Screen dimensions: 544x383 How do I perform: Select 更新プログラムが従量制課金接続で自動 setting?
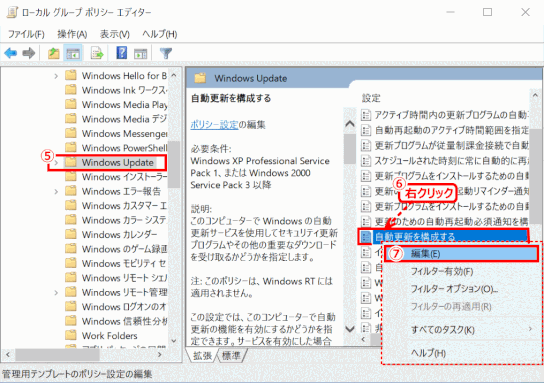452,145
